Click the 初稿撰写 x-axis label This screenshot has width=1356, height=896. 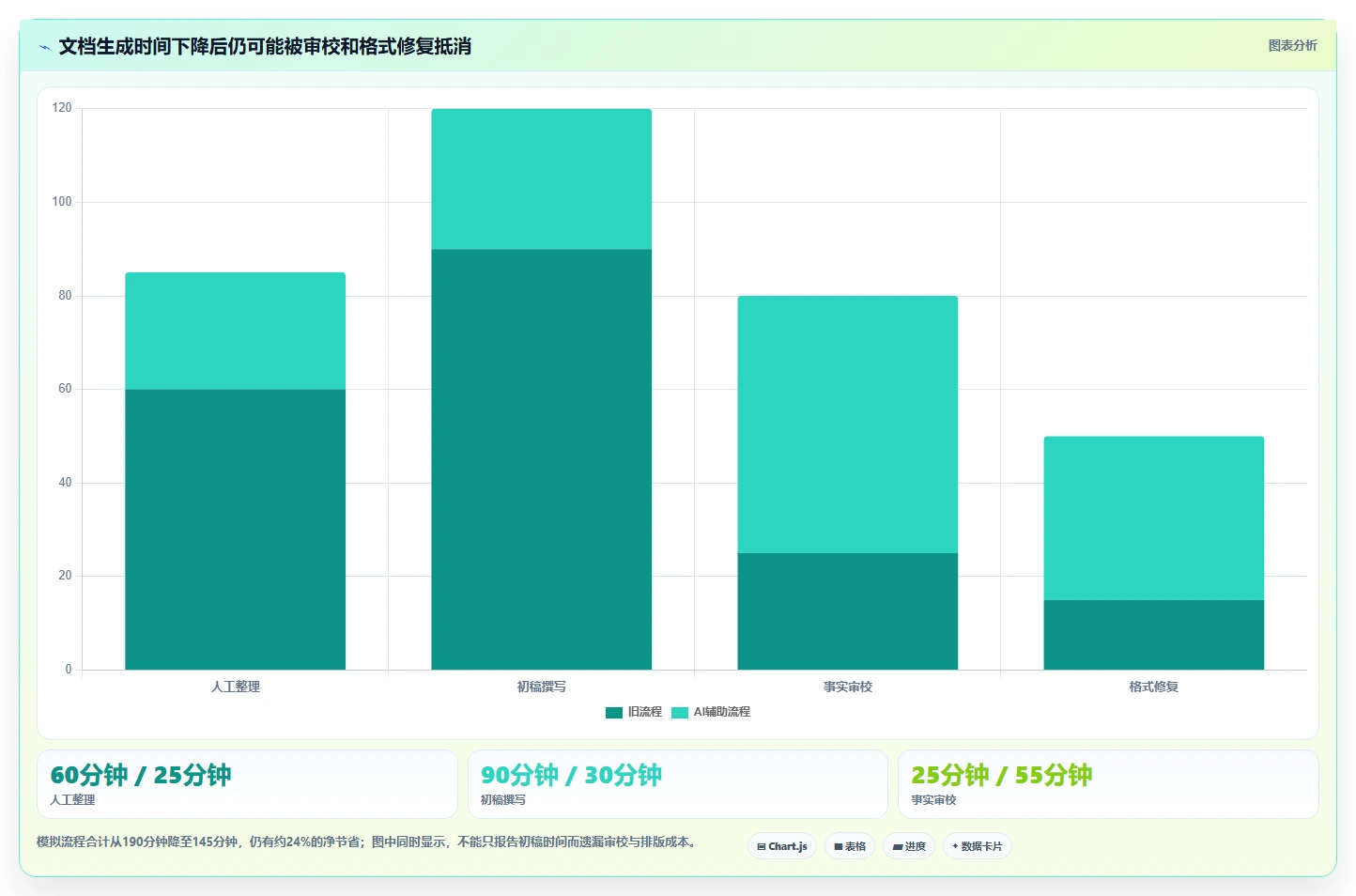click(541, 687)
